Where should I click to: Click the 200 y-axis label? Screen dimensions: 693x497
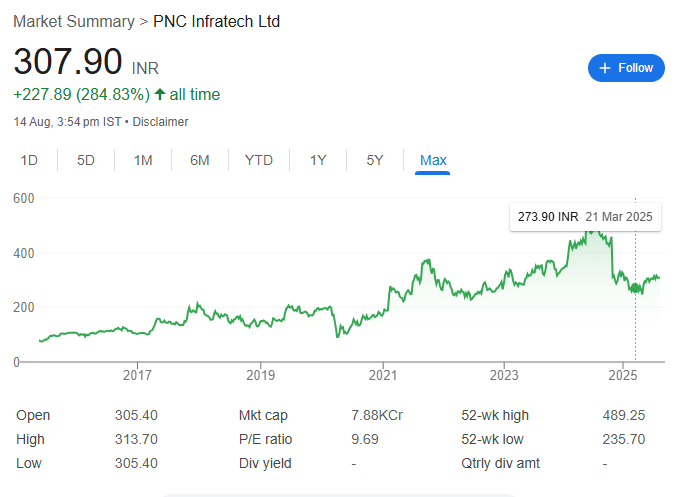click(23, 307)
